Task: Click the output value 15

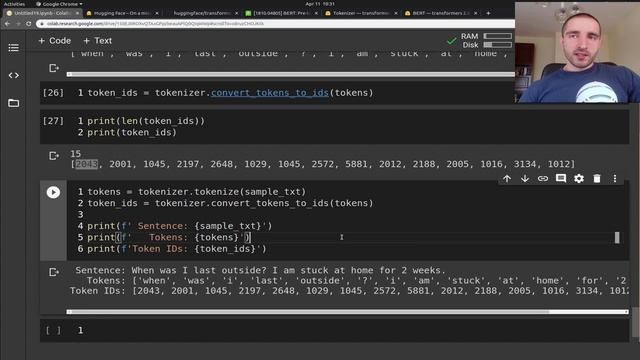Action: click(76, 154)
